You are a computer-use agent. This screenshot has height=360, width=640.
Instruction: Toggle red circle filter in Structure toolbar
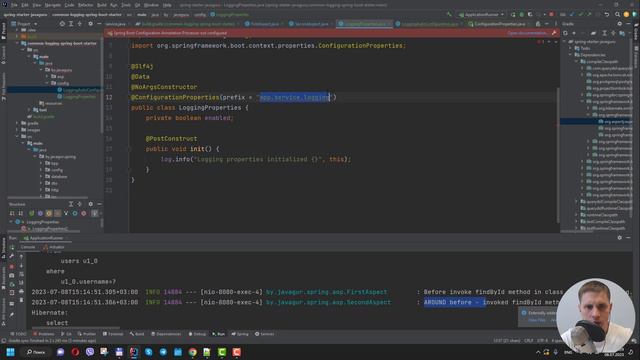click(84, 213)
